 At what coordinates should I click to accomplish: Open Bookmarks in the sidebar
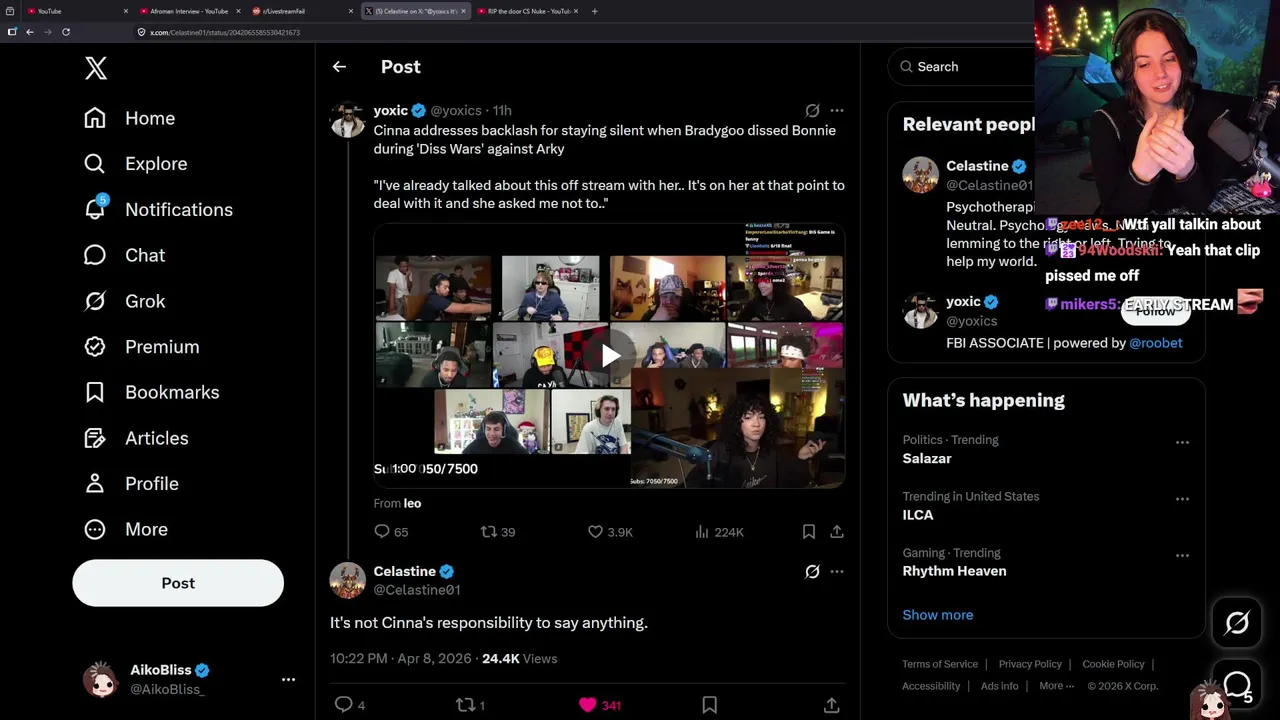(151, 392)
